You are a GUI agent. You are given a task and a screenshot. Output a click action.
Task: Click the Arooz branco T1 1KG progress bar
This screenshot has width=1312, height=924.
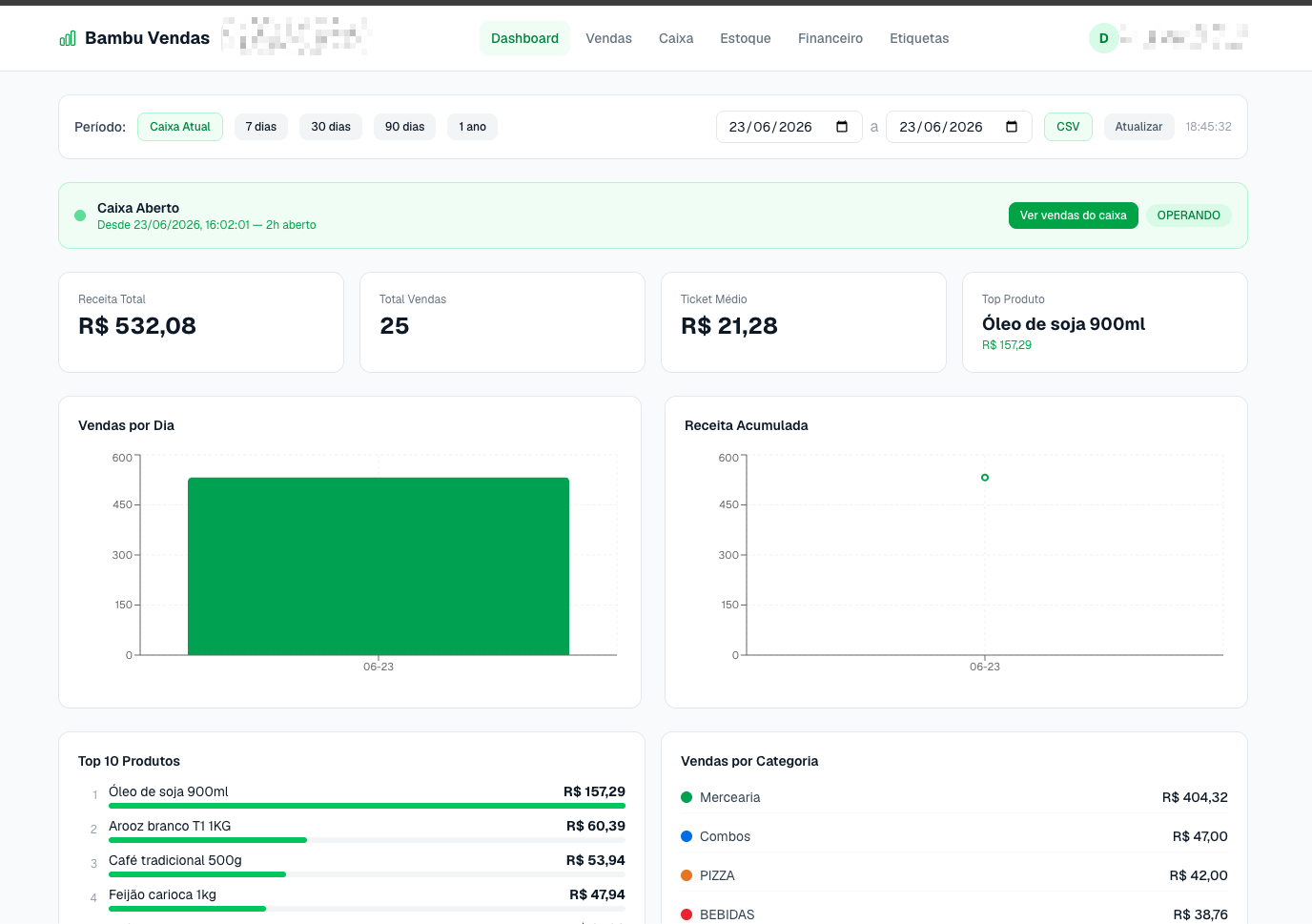pyautogui.click(x=367, y=840)
